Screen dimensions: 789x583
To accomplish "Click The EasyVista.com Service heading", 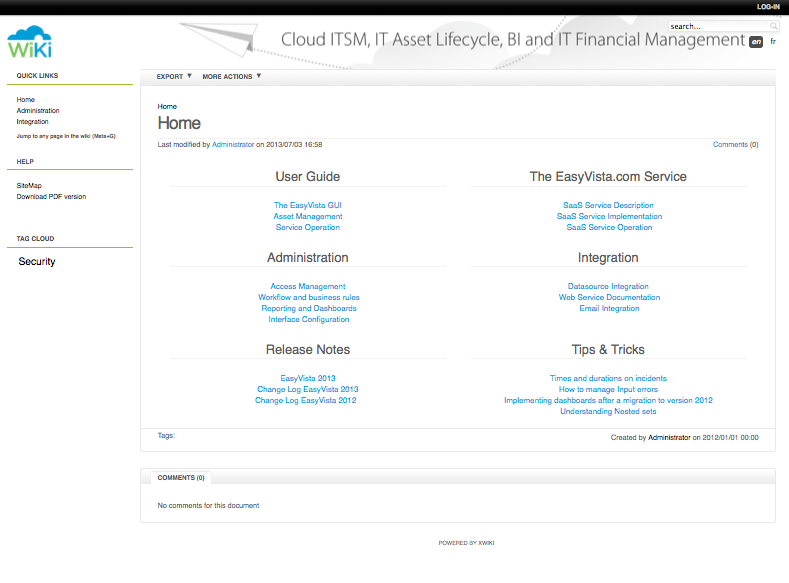I will click(608, 177).
